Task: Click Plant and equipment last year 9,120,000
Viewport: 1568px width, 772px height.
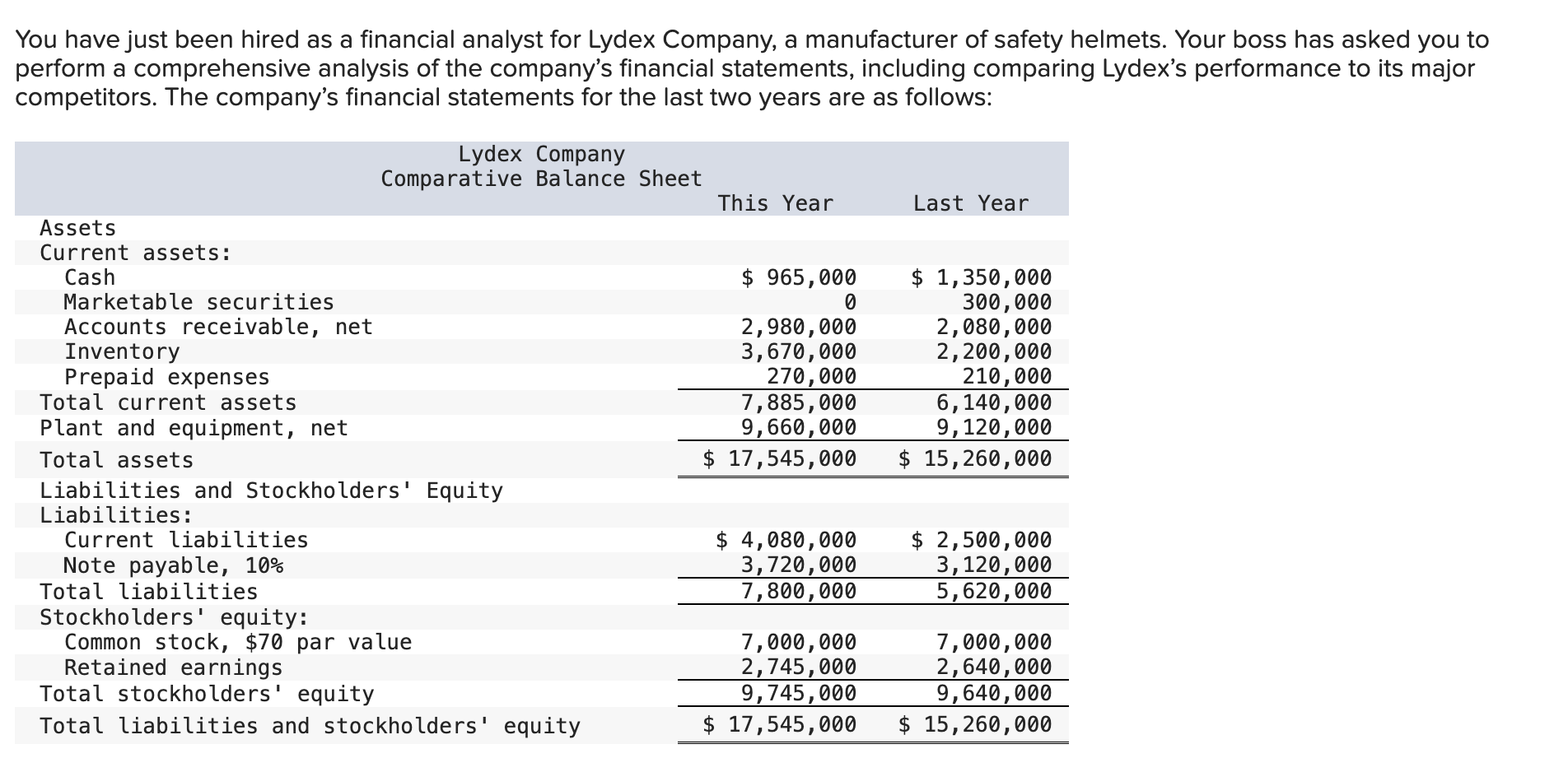Action: click(x=994, y=428)
